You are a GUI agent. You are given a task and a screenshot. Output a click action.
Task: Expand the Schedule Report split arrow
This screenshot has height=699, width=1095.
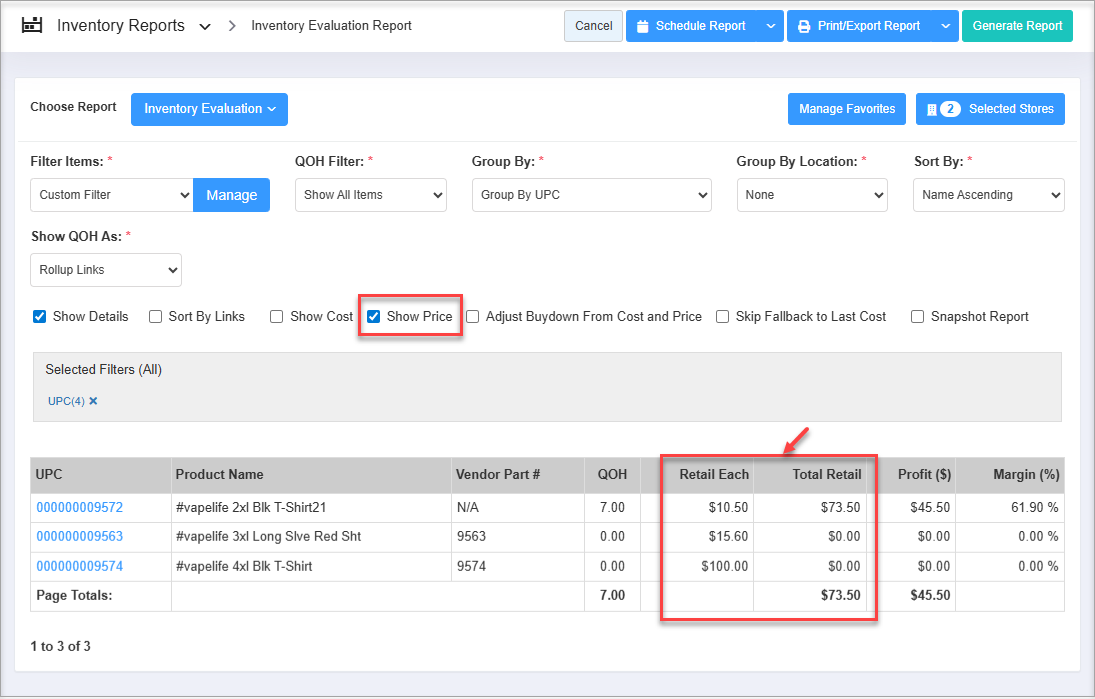click(770, 26)
